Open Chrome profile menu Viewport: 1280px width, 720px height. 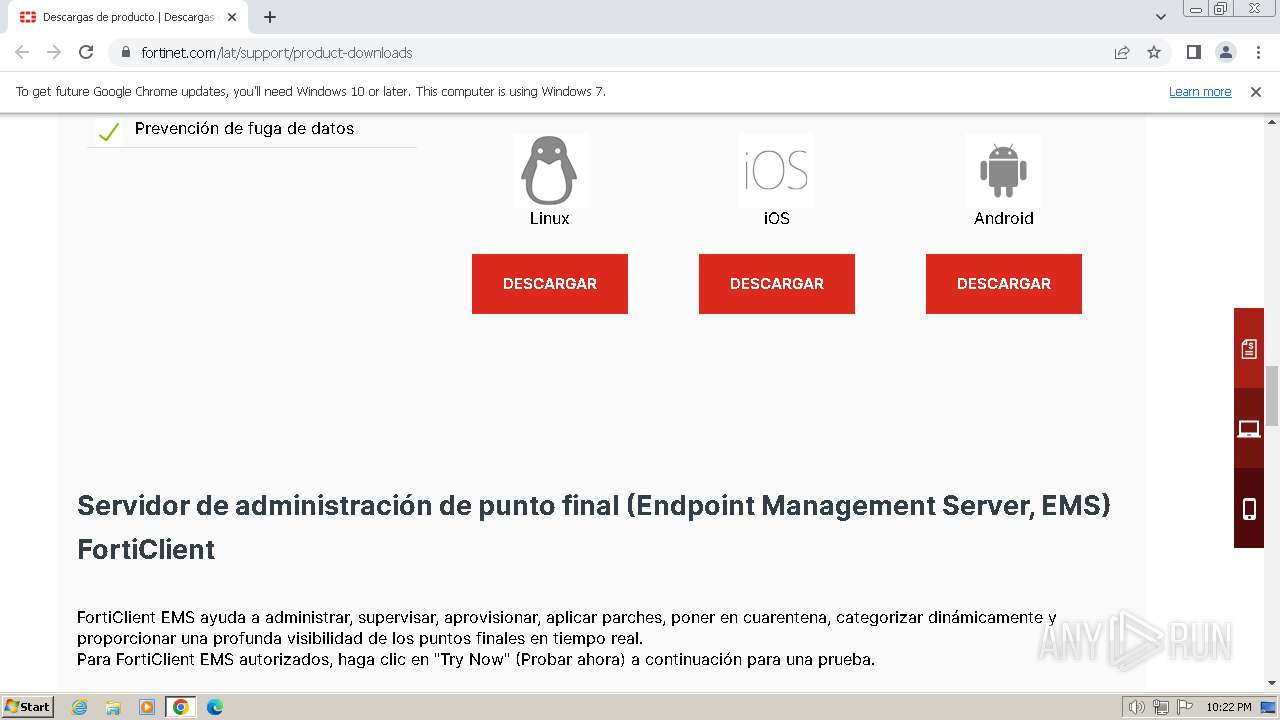pos(1225,52)
